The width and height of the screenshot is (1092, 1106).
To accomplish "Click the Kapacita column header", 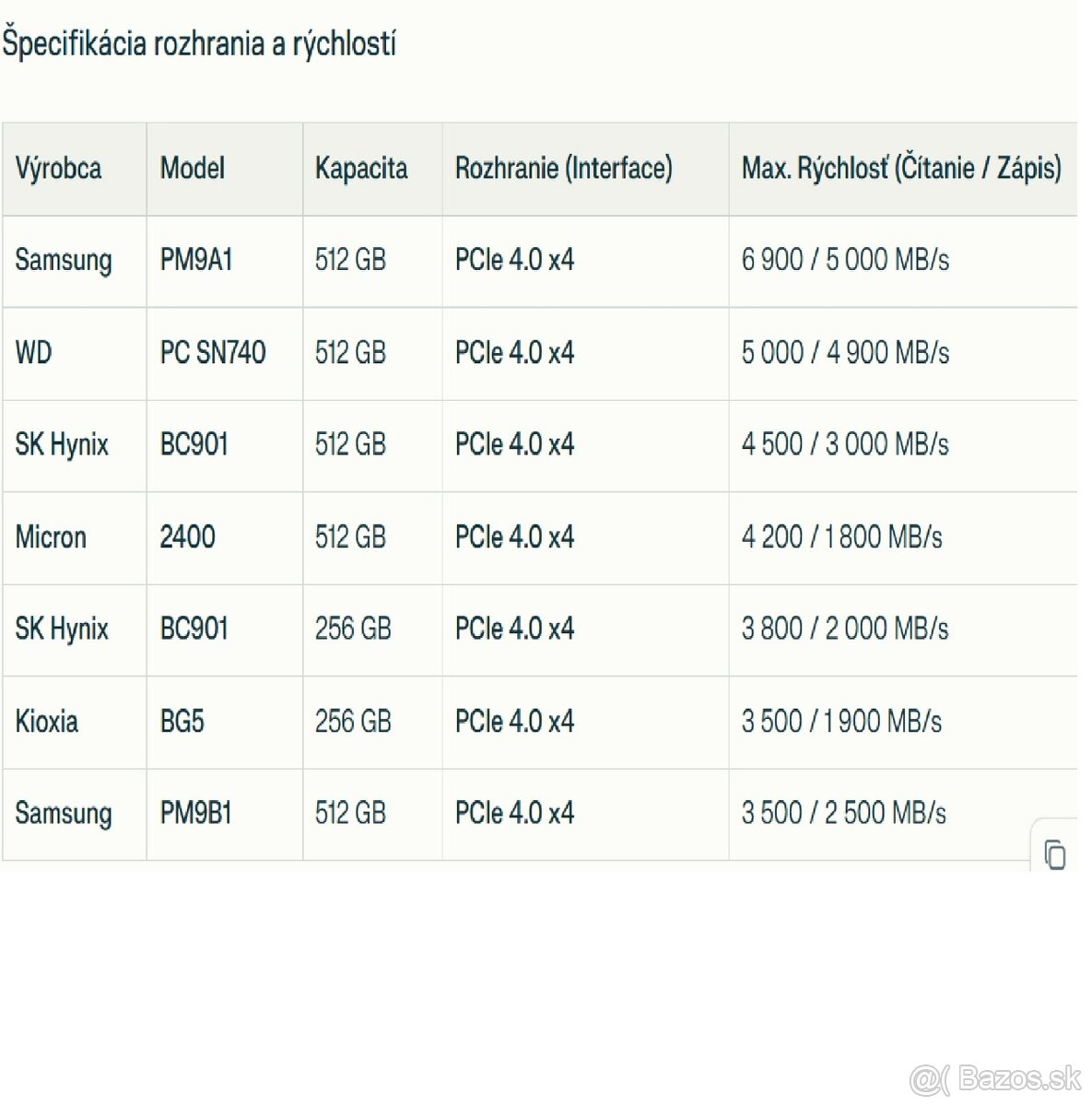I will pyautogui.click(x=361, y=169).
